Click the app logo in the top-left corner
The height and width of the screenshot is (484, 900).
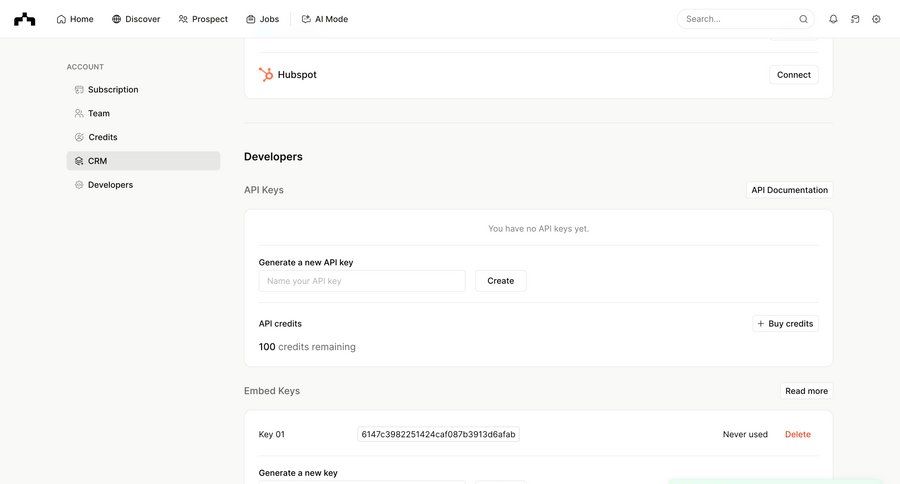point(25,19)
